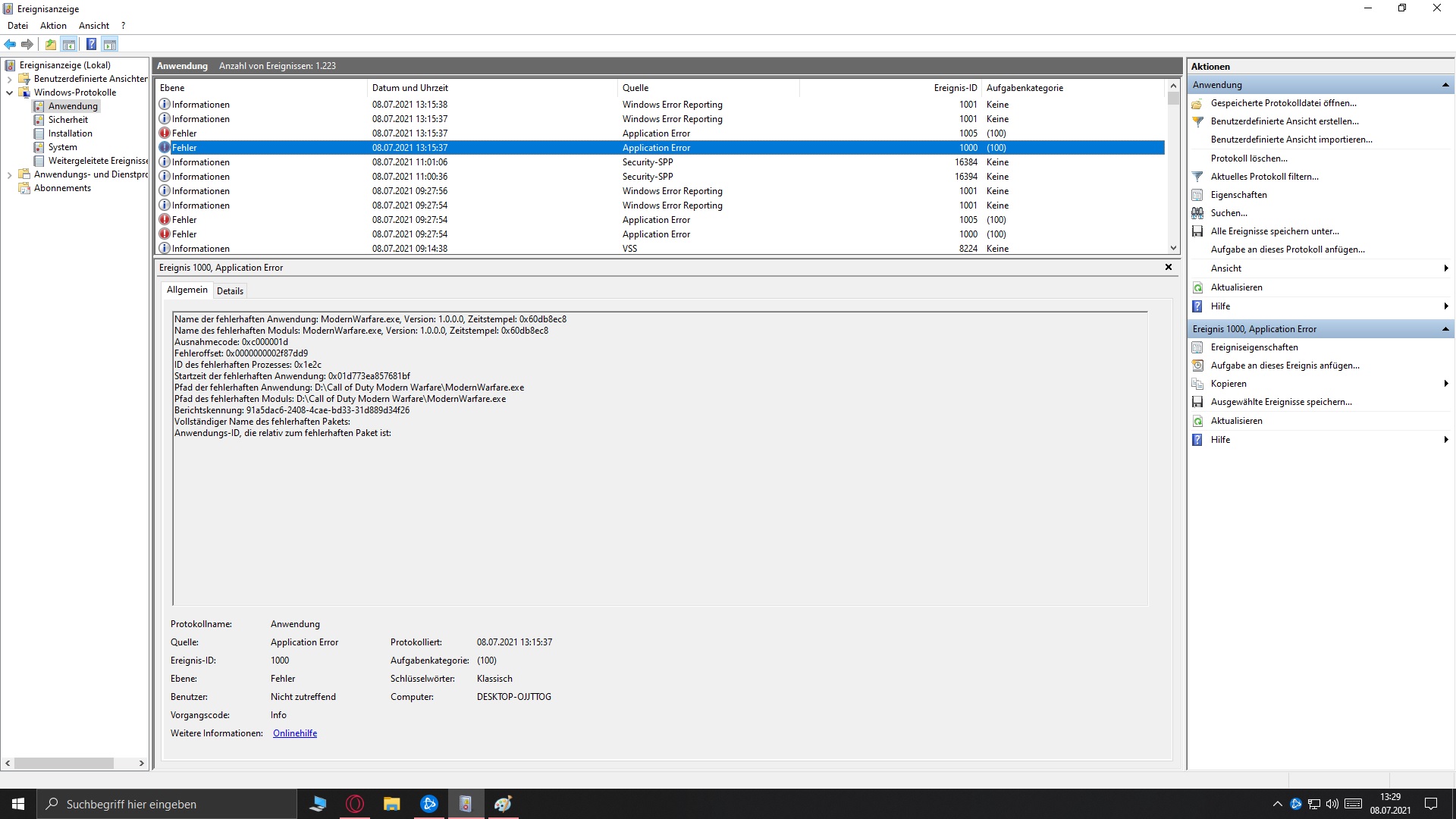
Task: Open Ereigniseigenschaften in actions pane
Action: (1254, 347)
